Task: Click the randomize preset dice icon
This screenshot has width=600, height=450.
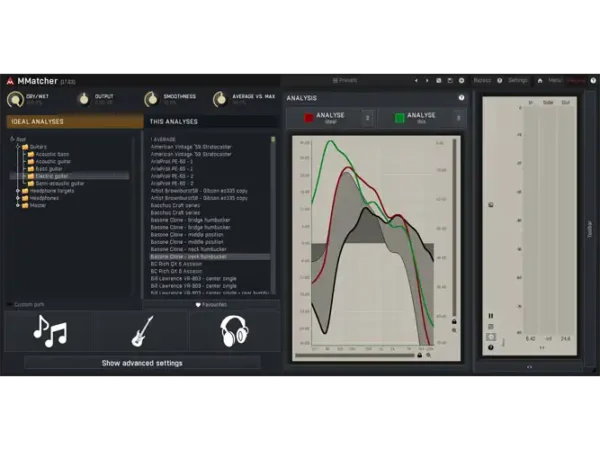Action: tap(439, 80)
